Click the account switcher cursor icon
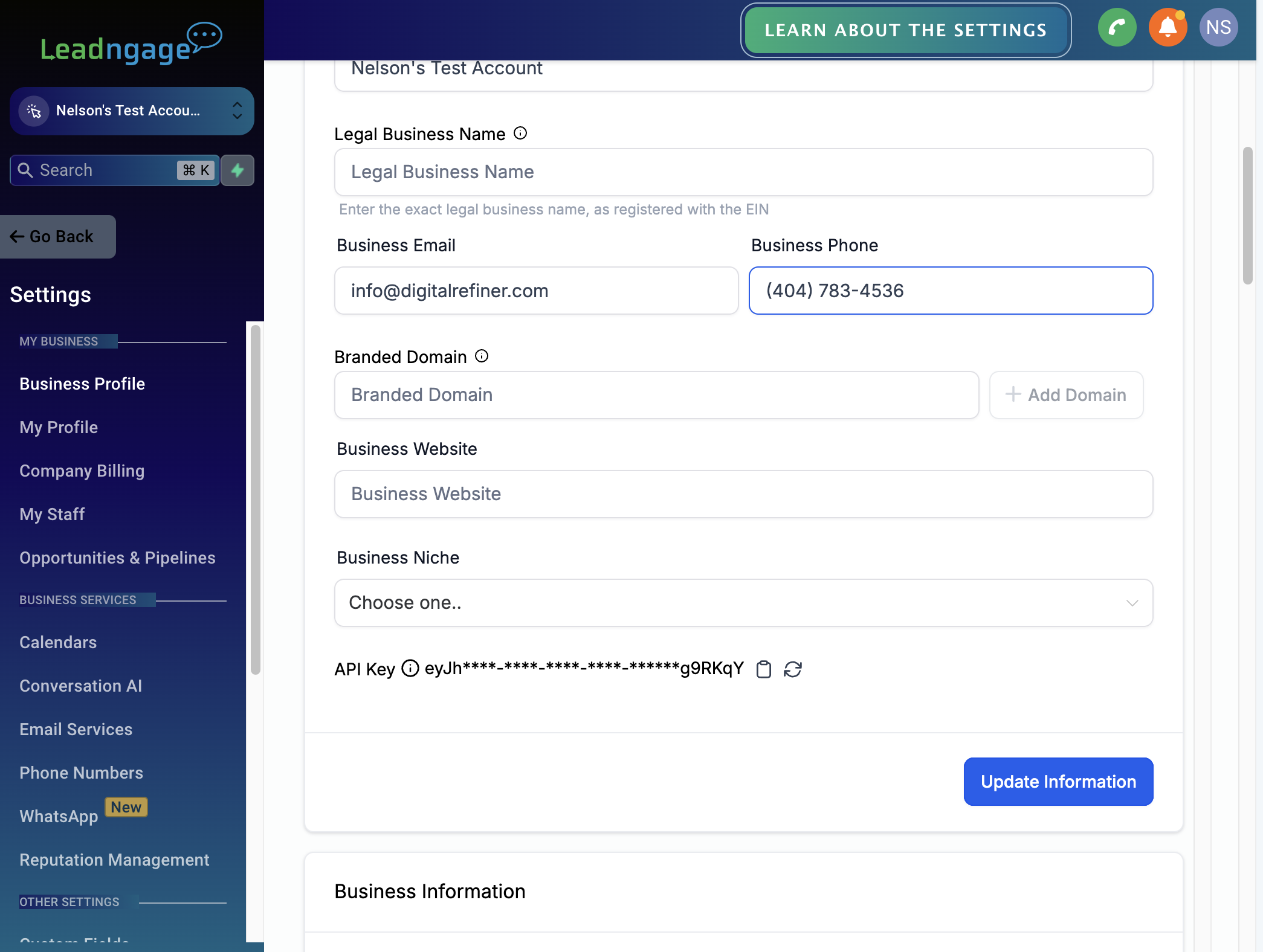 [x=34, y=111]
